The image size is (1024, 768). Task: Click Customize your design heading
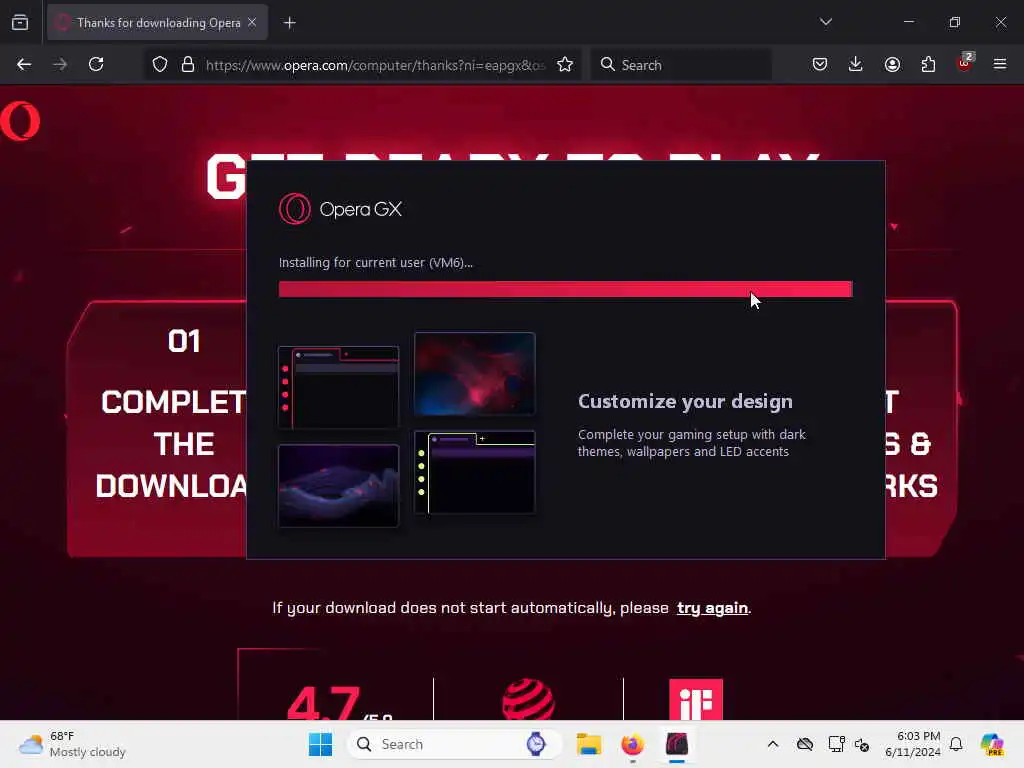pos(685,401)
